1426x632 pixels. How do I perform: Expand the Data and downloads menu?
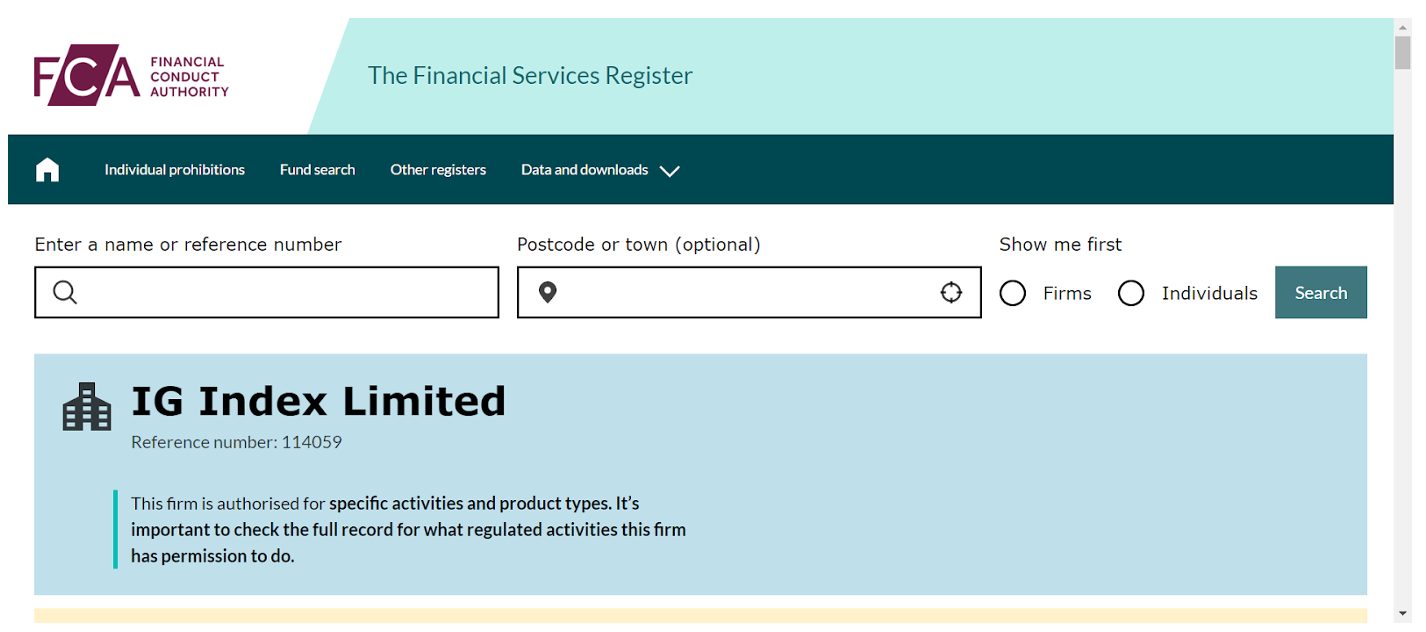(585, 170)
